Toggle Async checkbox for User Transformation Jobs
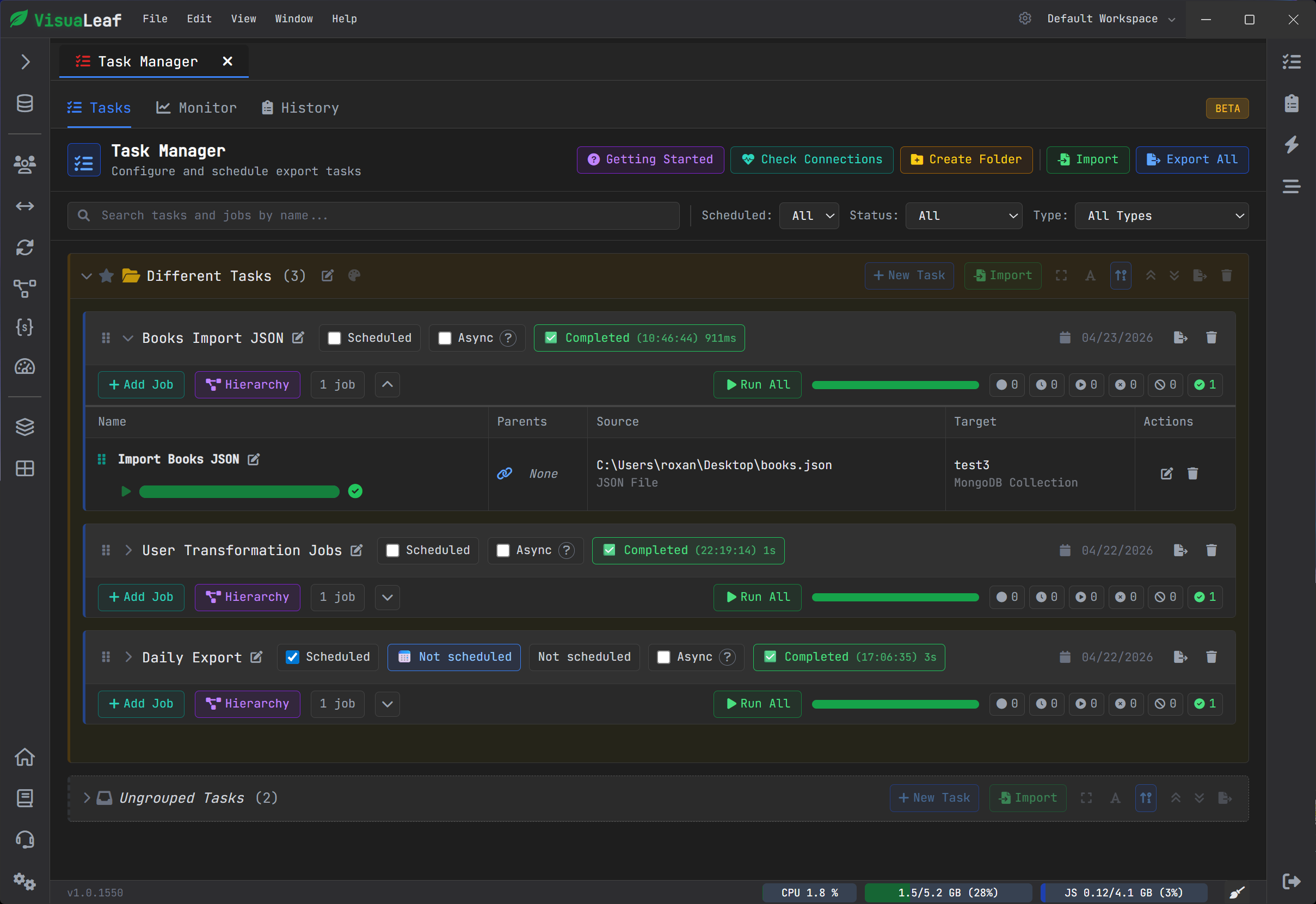Viewport: 1316px width, 904px height. coord(503,551)
